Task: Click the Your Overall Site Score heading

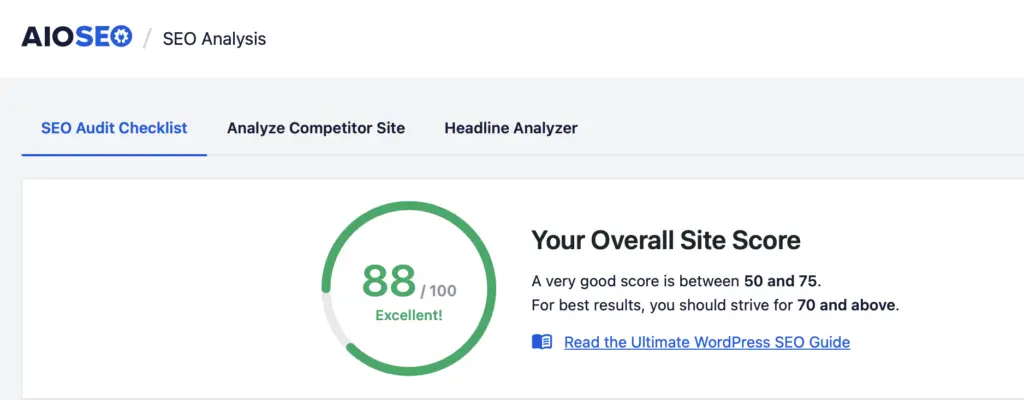Action: (665, 240)
